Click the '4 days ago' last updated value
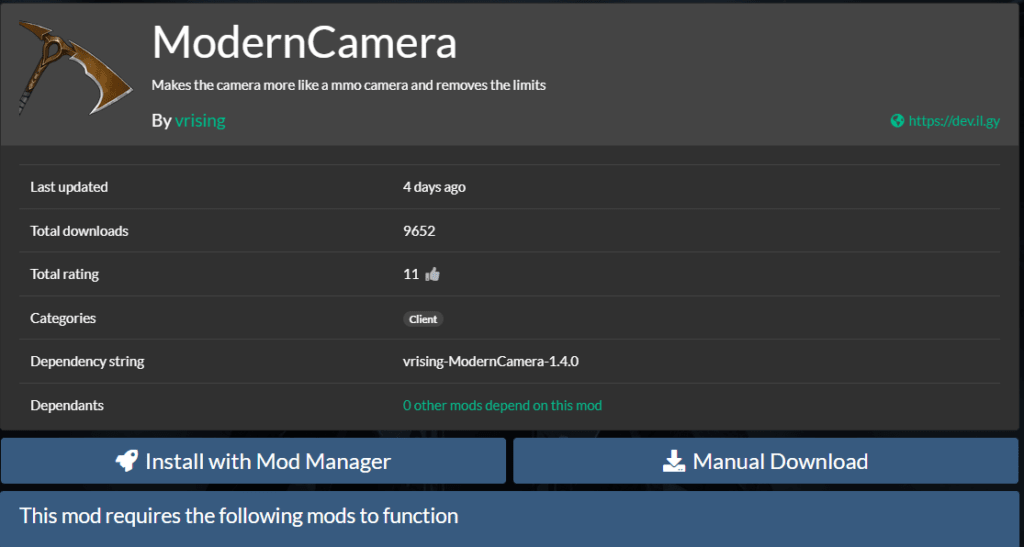This screenshot has height=547, width=1024. 434,187
